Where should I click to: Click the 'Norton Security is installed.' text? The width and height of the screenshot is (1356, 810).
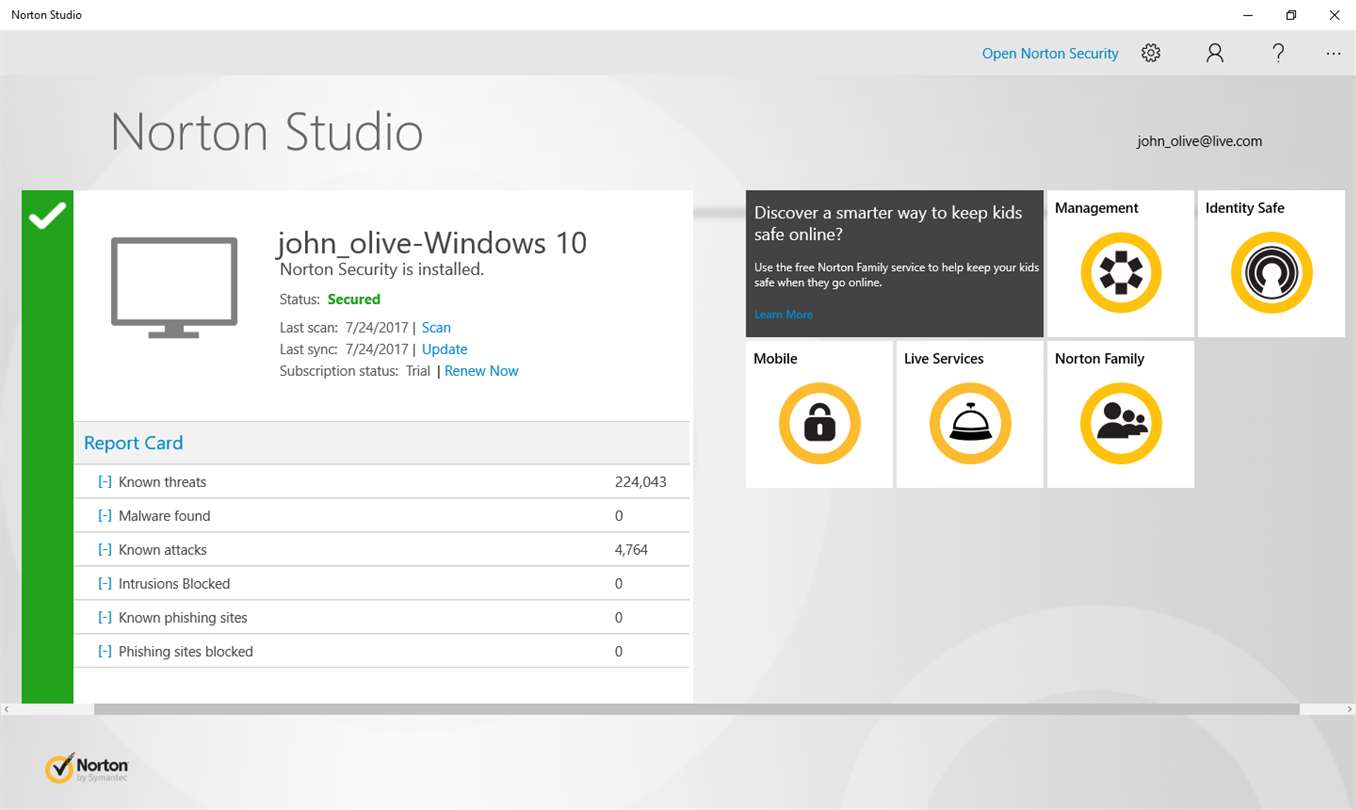pos(382,269)
